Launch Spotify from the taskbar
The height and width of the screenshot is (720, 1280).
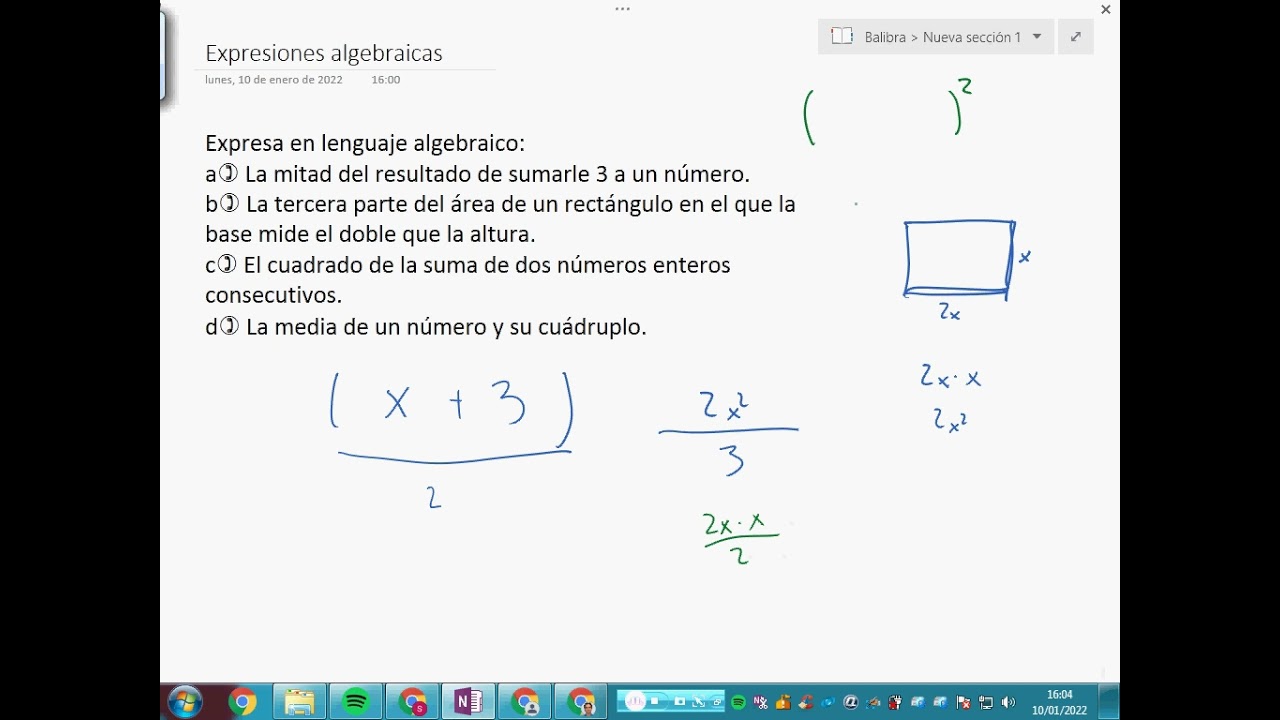point(356,702)
